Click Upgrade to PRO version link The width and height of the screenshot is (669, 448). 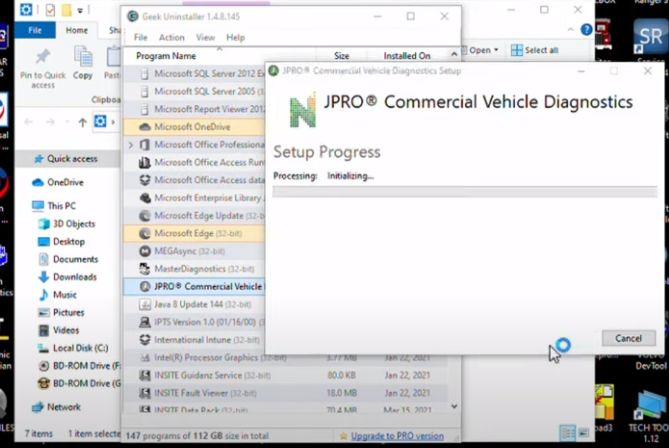click(397, 436)
